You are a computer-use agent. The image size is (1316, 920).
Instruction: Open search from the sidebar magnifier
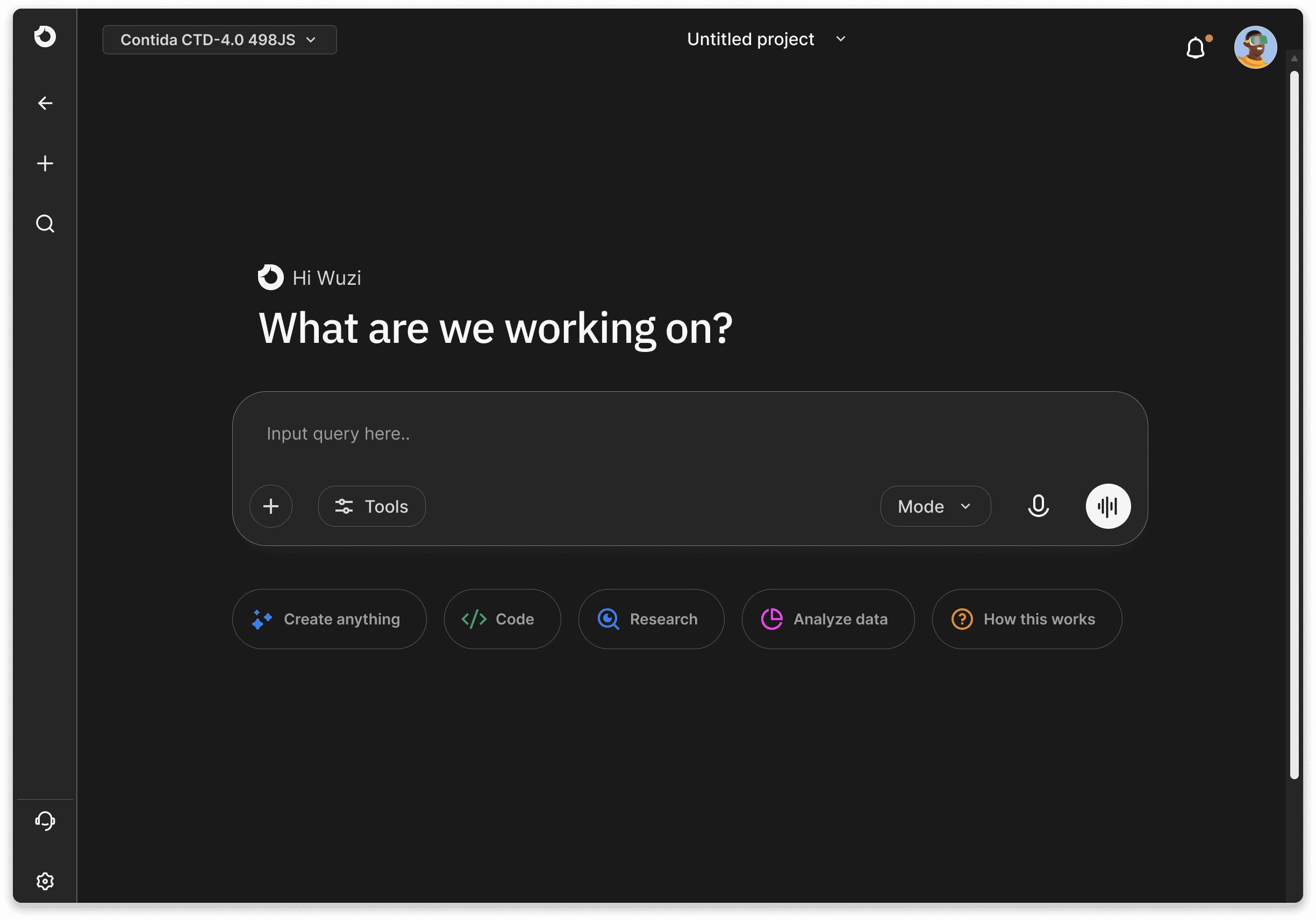(x=45, y=224)
